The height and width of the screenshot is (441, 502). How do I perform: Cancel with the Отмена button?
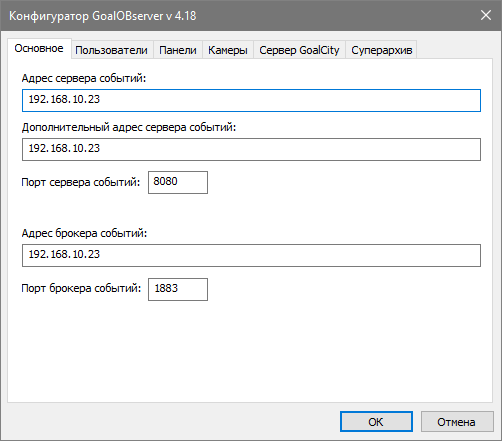click(457, 422)
